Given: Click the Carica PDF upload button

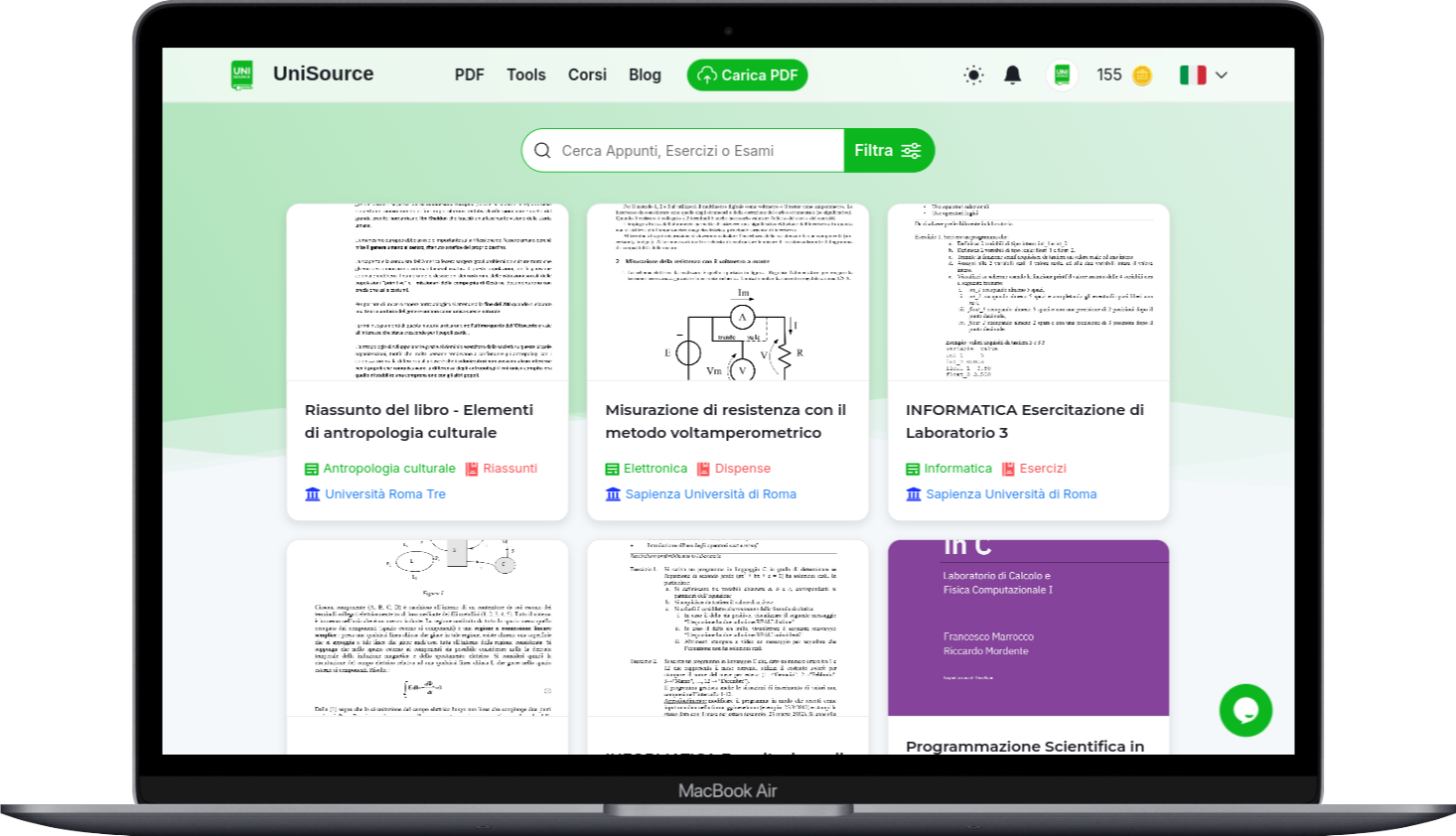Looking at the screenshot, I should 747,75.
